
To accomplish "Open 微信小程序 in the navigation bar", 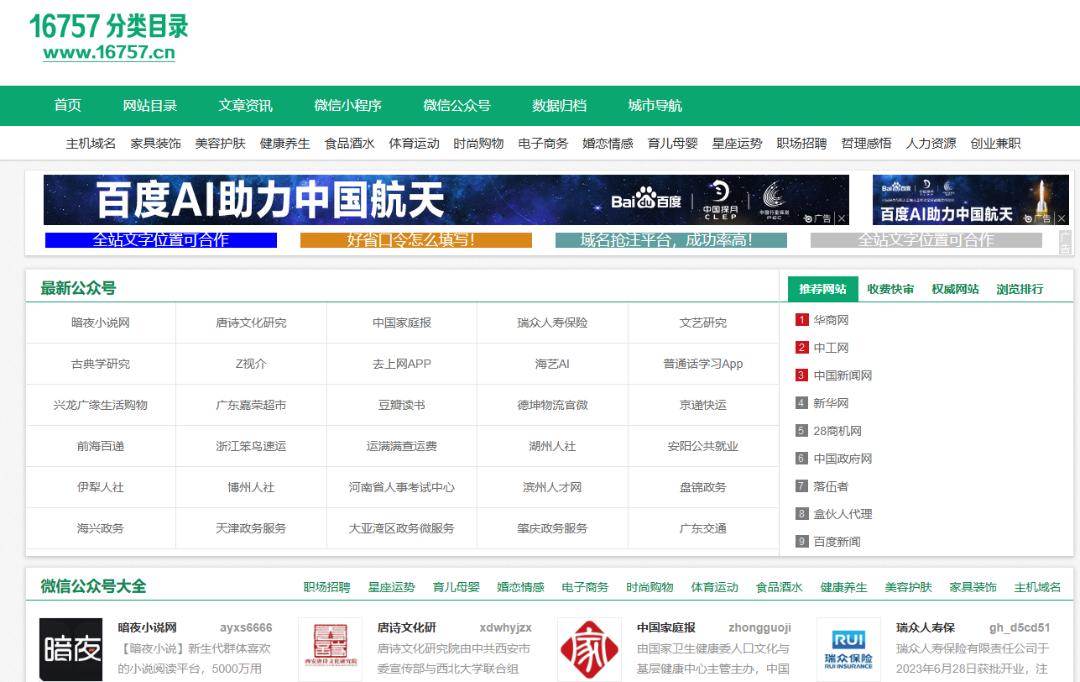I will pyautogui.click(x=348, y=105).
